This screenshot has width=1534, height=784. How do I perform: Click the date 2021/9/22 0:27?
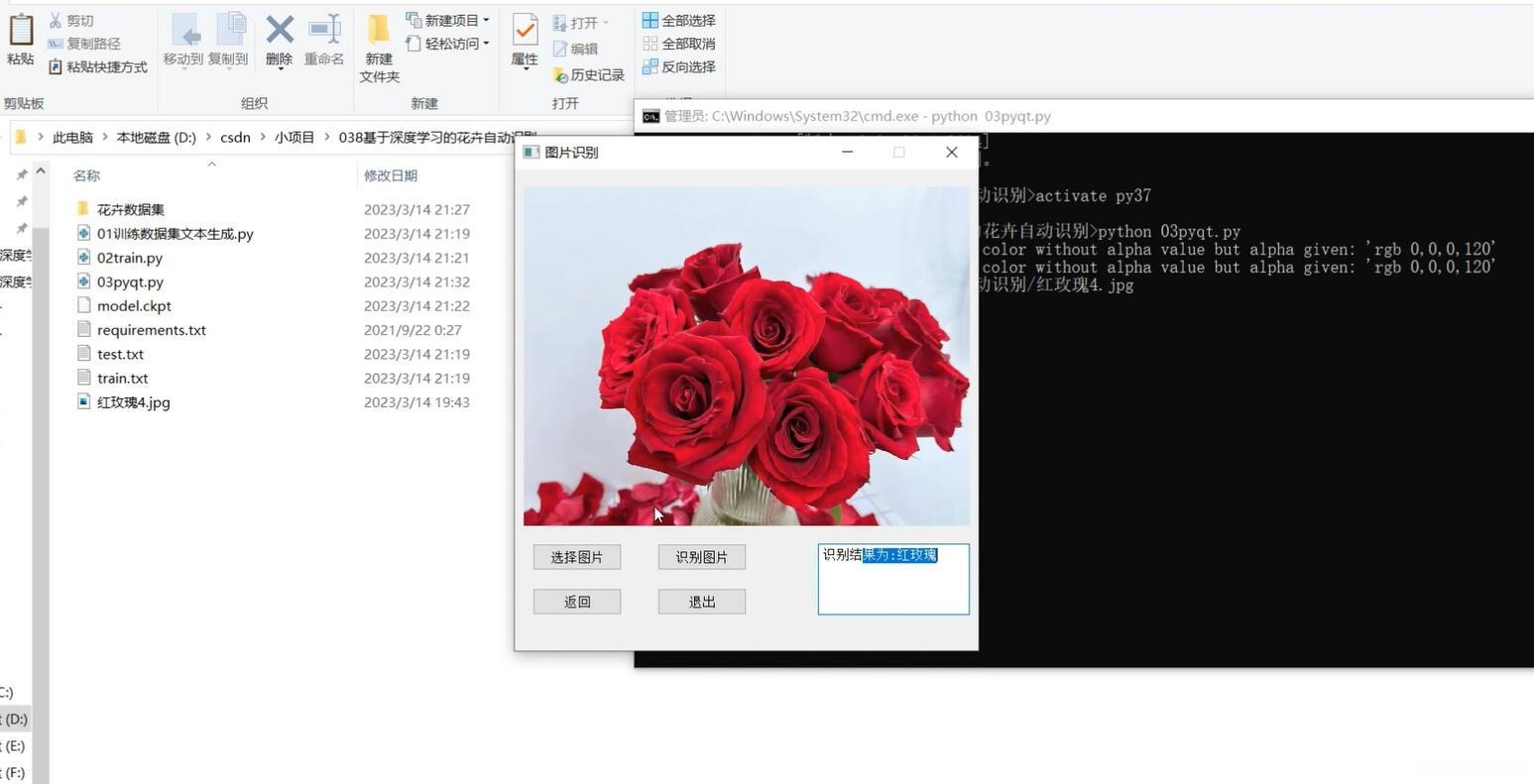413,330
